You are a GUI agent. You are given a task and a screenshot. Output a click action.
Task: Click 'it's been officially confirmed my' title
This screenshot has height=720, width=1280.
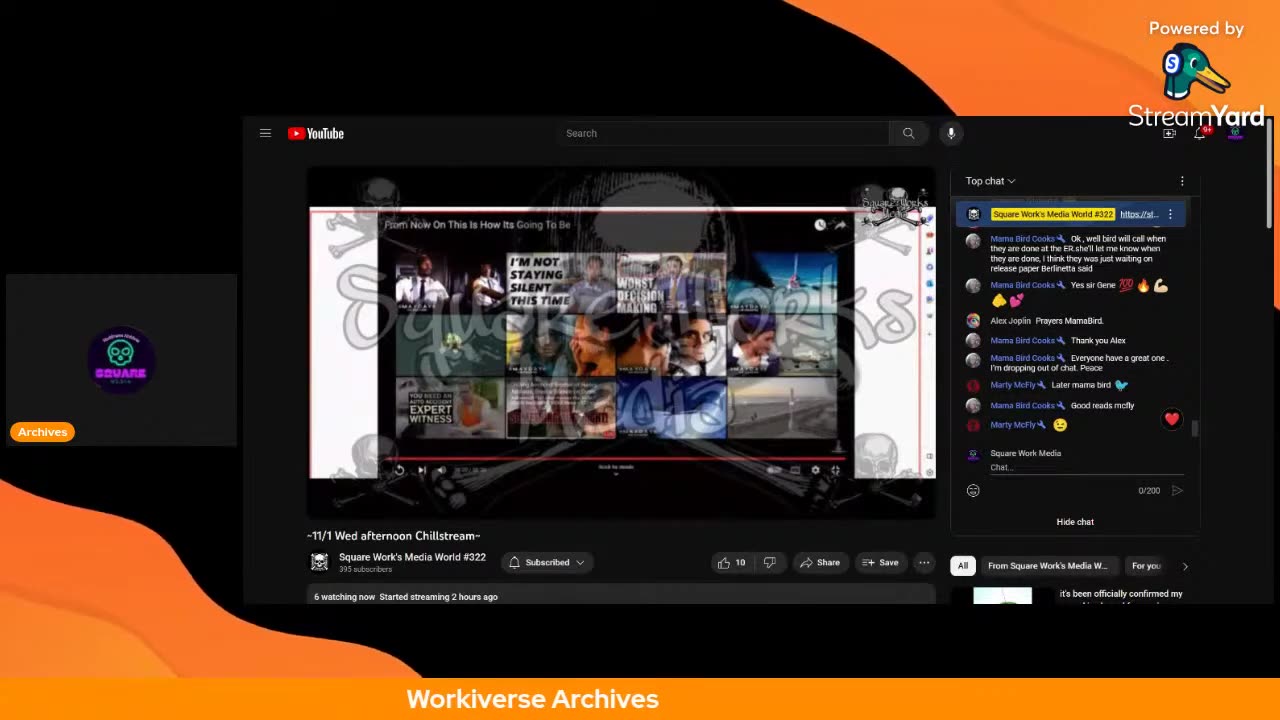(1121, 594)
